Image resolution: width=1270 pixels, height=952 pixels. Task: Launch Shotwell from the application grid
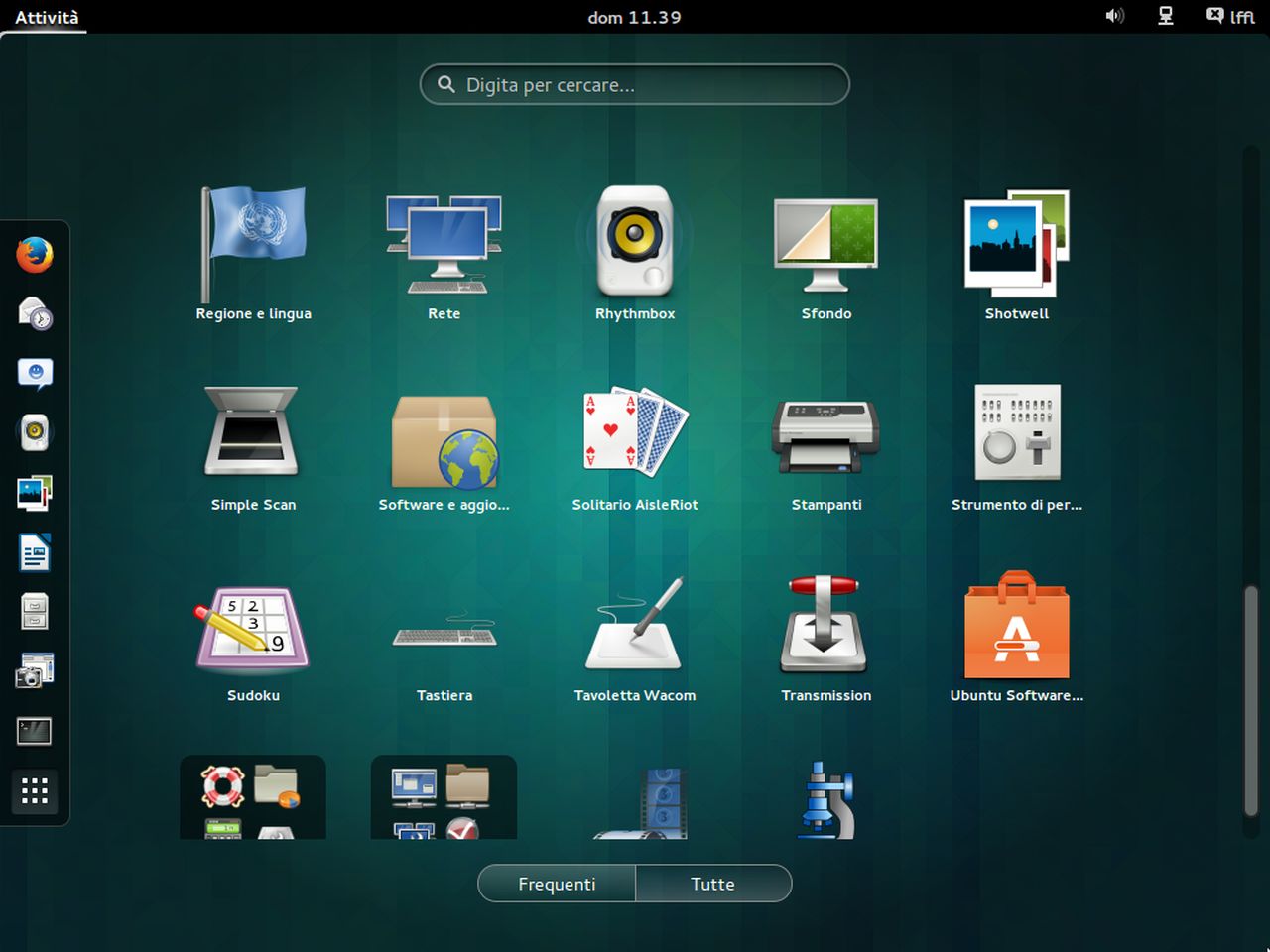[1017, 254]
